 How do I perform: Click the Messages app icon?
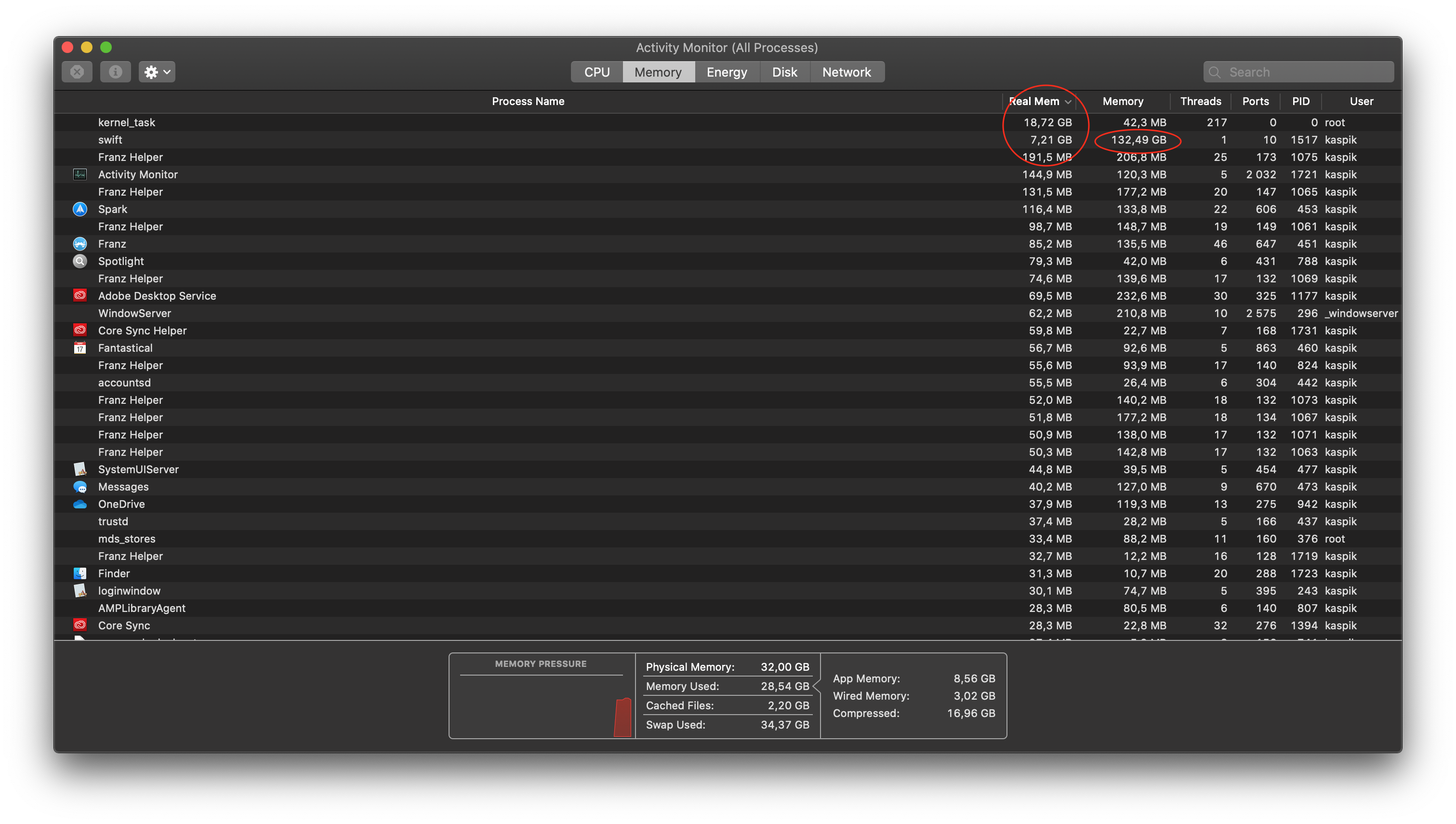click(80, 487)
